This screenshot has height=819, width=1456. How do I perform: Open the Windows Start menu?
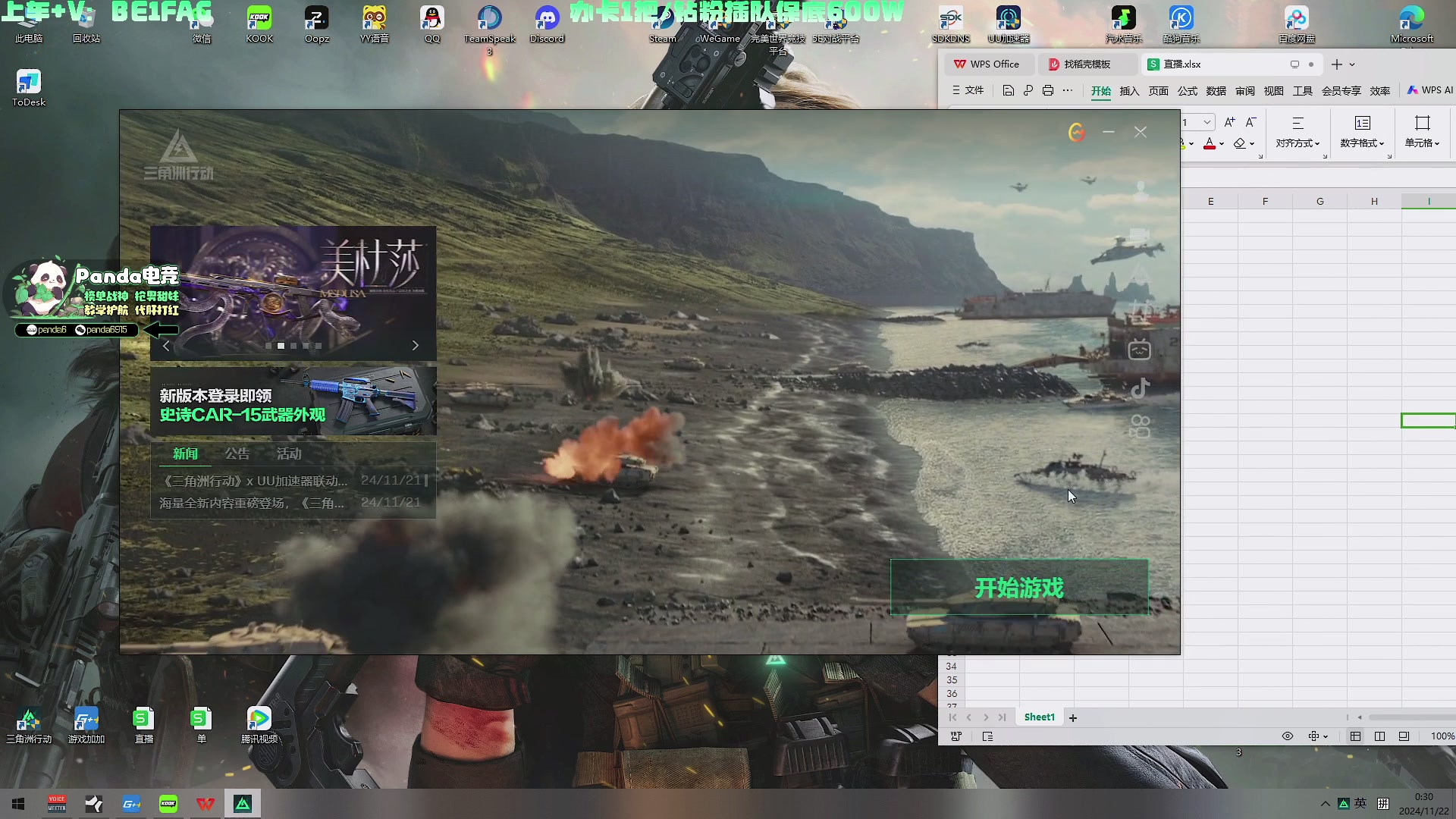click(18, 804)
